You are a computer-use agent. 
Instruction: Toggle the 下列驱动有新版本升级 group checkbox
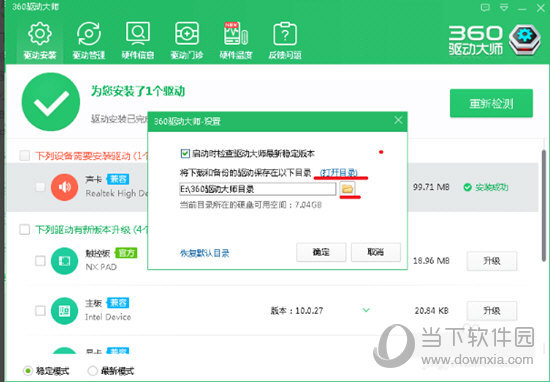click(25, 230)
